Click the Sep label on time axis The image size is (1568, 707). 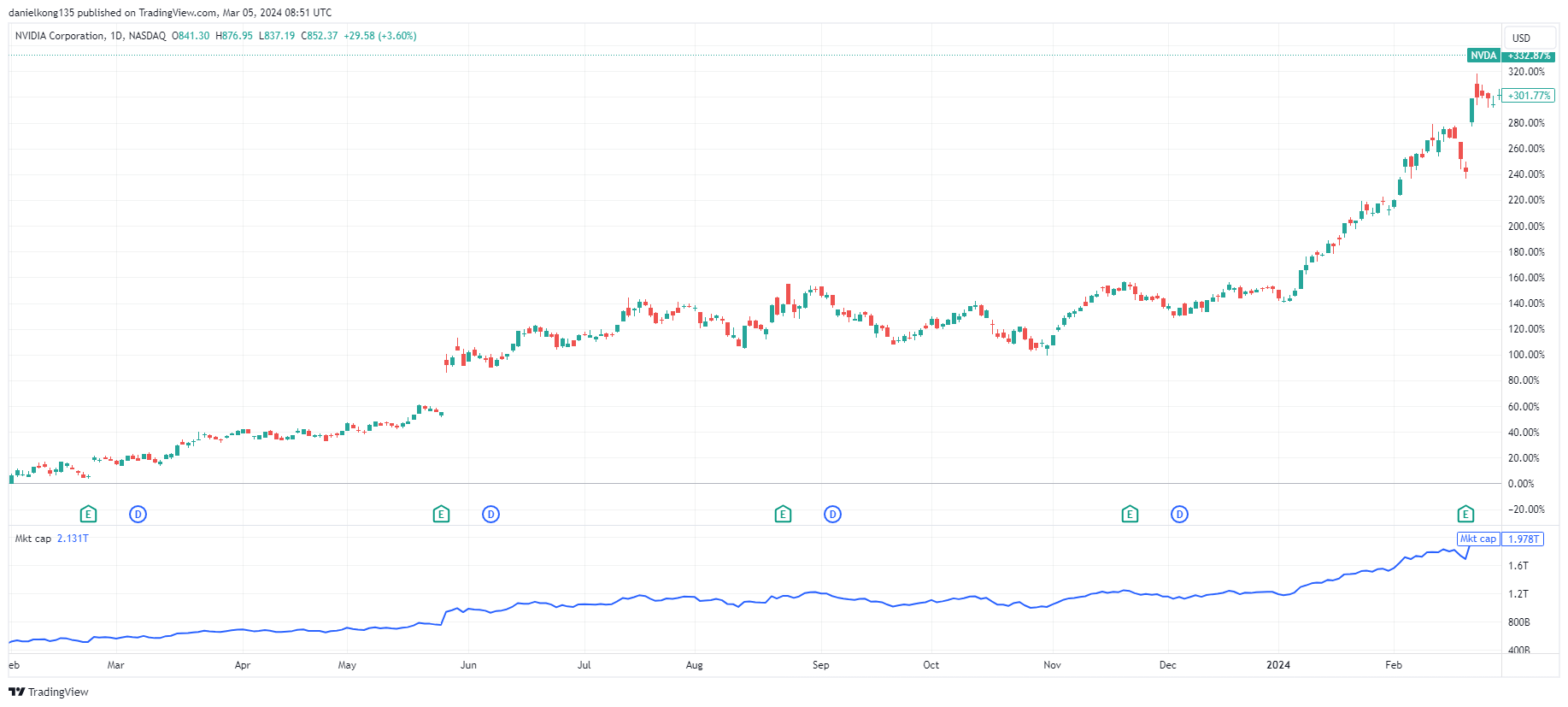(x=820, y=665)
